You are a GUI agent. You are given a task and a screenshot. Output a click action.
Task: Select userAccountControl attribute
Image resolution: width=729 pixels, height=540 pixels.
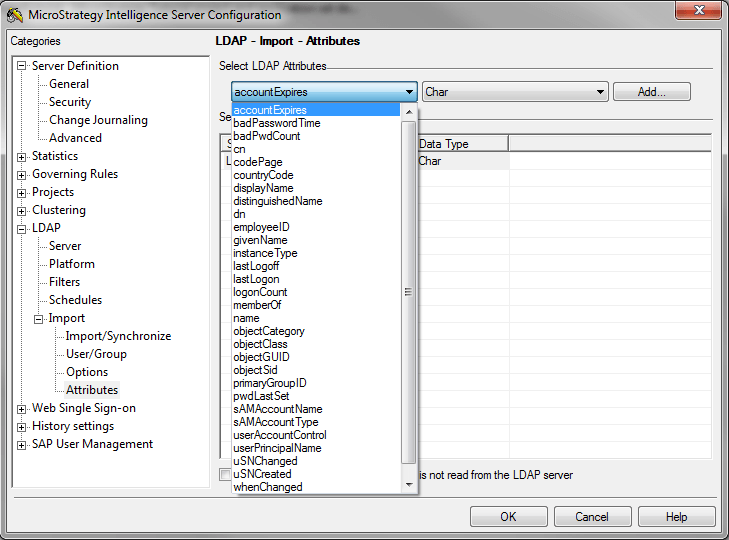tap(316, 435)
